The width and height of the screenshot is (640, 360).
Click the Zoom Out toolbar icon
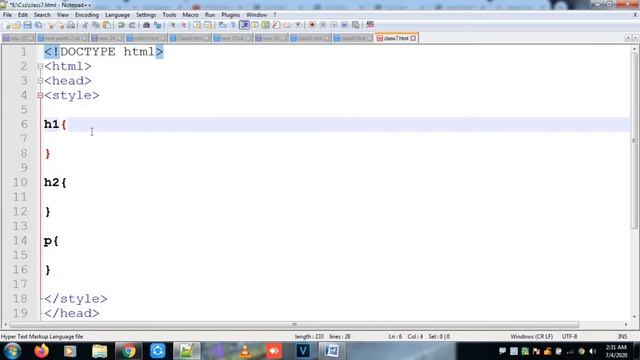tap(183, 25)
